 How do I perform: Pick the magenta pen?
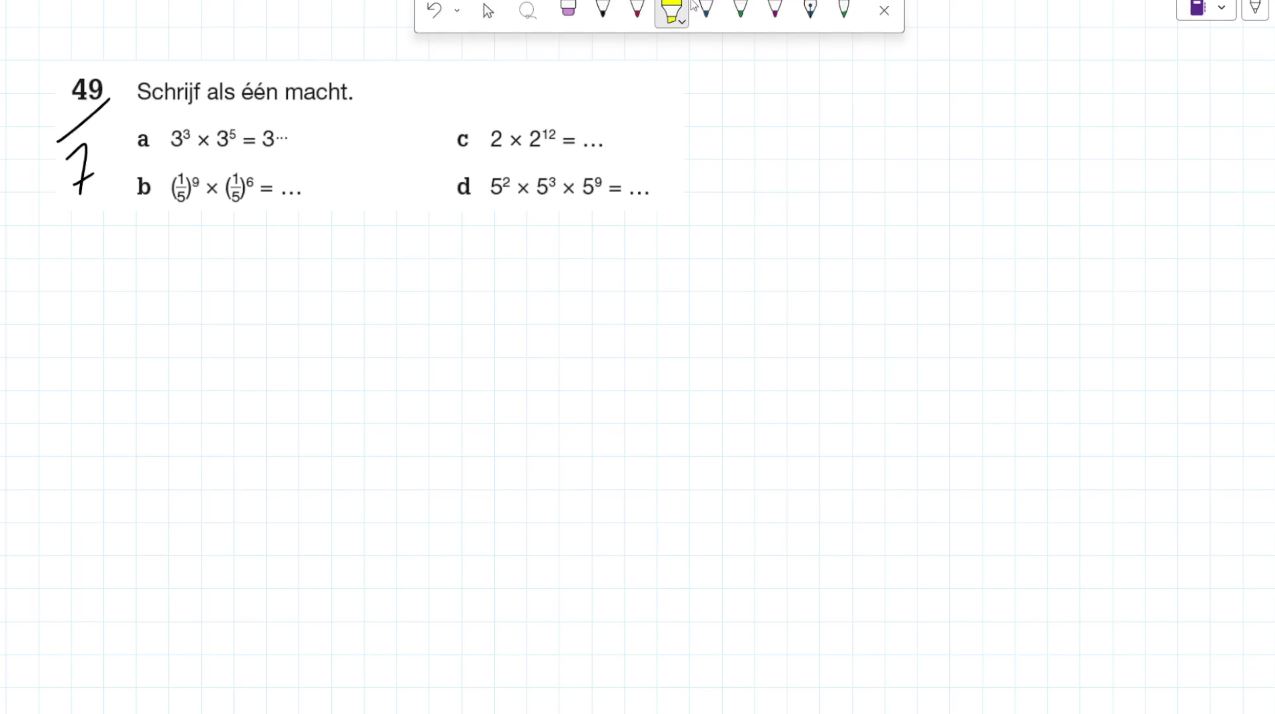(775, 8)
